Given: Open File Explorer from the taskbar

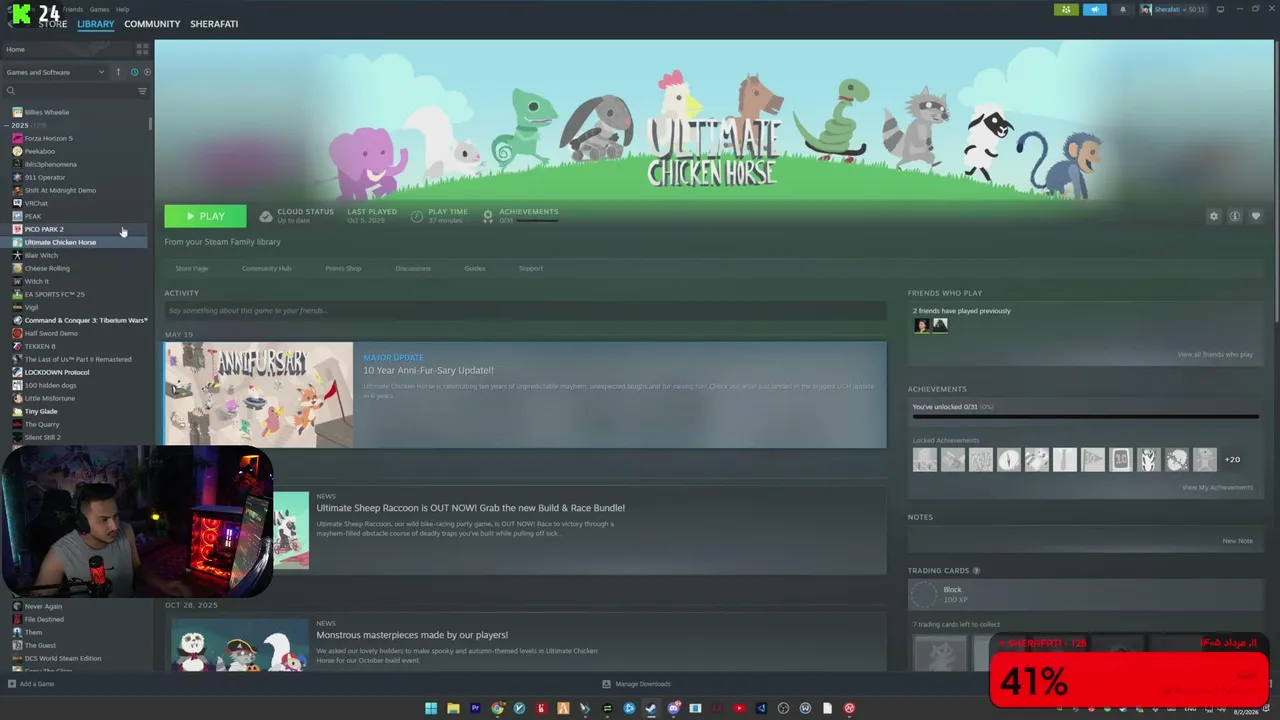Looking at the screenshot, I should tap(453, 708).
